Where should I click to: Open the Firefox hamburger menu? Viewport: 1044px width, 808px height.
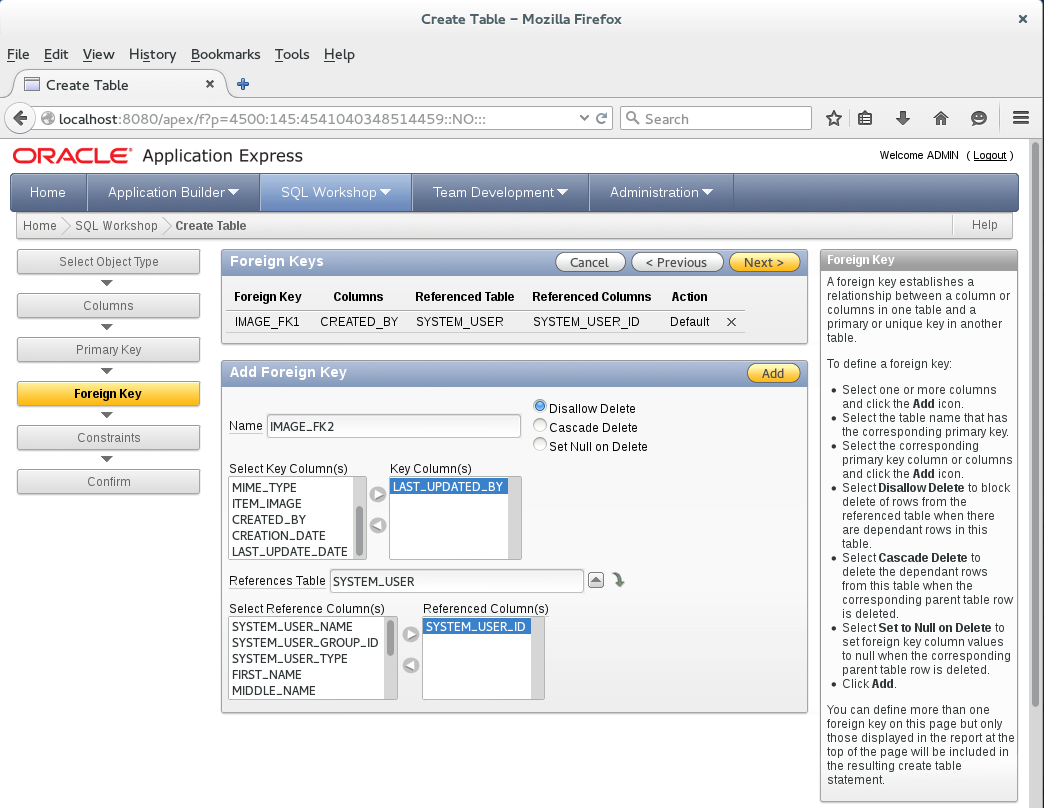(x=1021, y=118)
